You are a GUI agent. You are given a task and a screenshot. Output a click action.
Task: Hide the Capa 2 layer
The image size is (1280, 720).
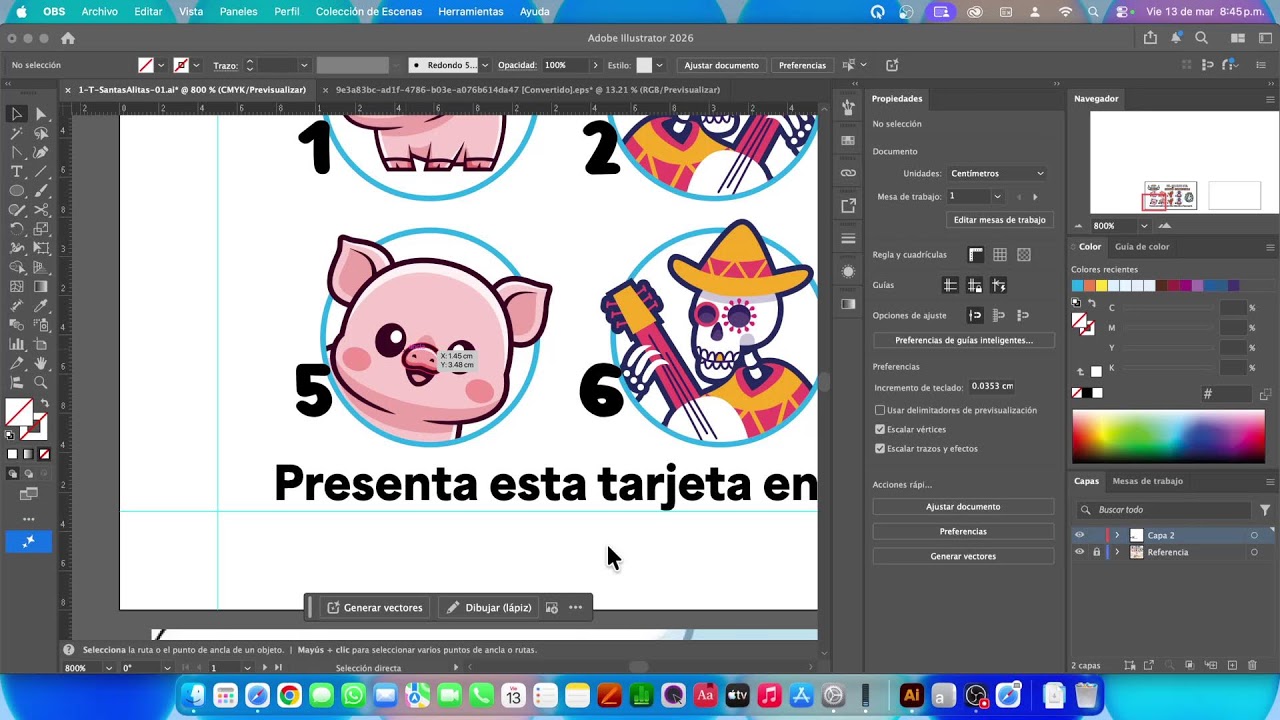tap(1079, 535)
